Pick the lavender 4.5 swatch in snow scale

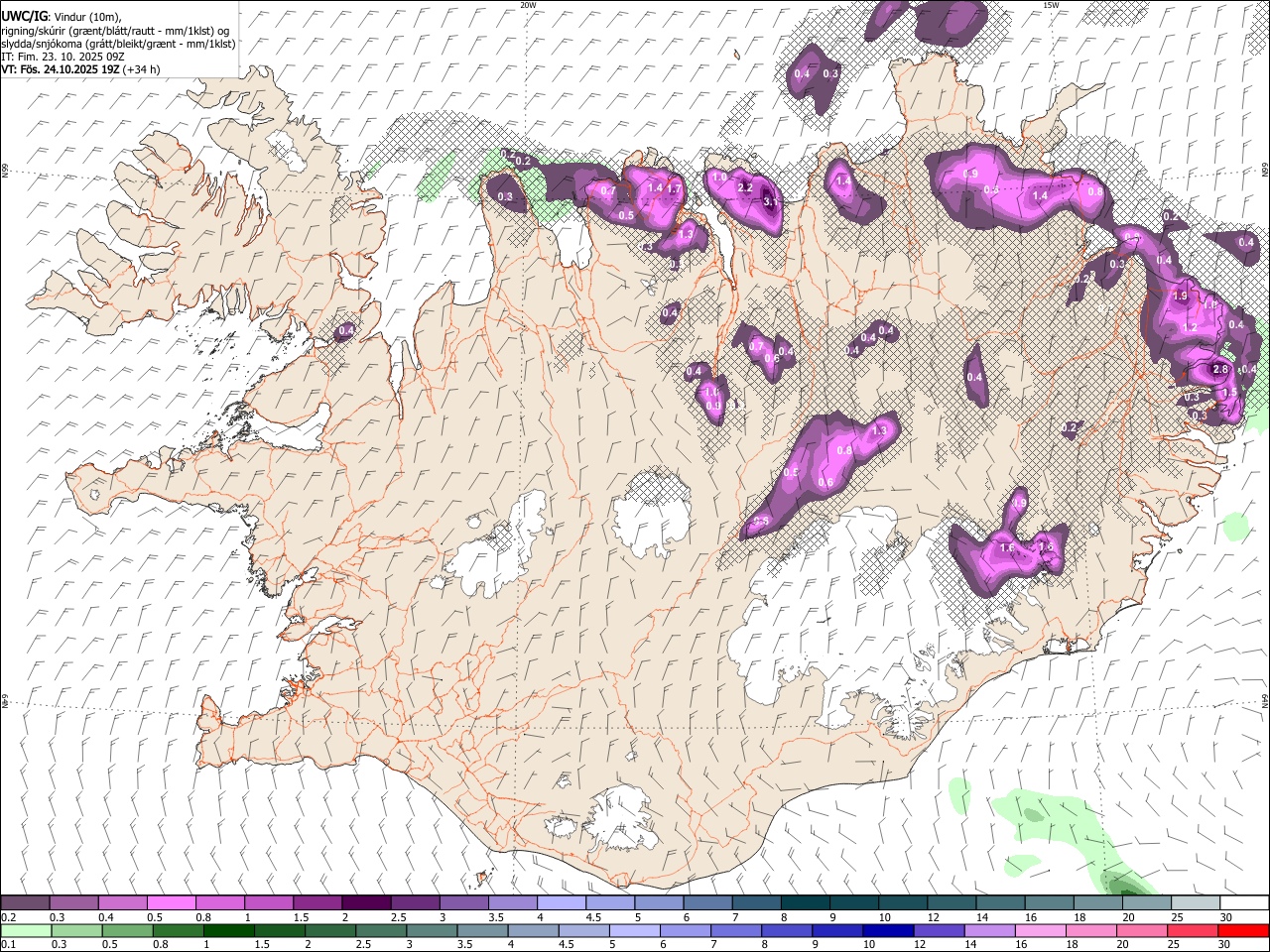click(x=609, y=903)
